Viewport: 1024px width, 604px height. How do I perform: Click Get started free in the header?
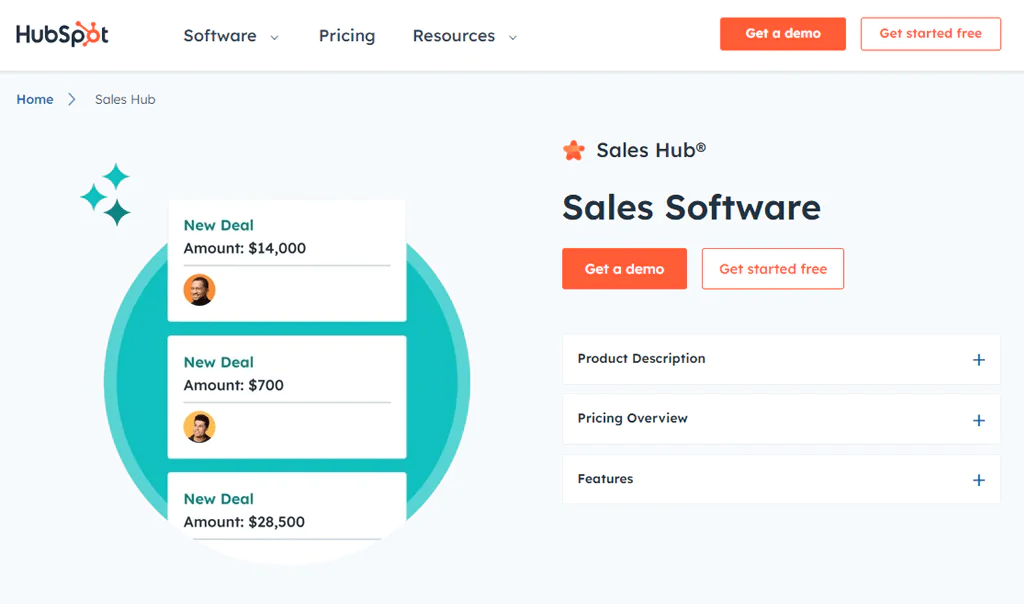(930, 33)
